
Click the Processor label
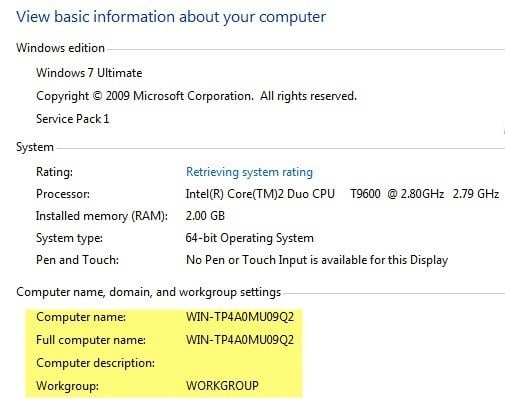[x=63, y=194]
